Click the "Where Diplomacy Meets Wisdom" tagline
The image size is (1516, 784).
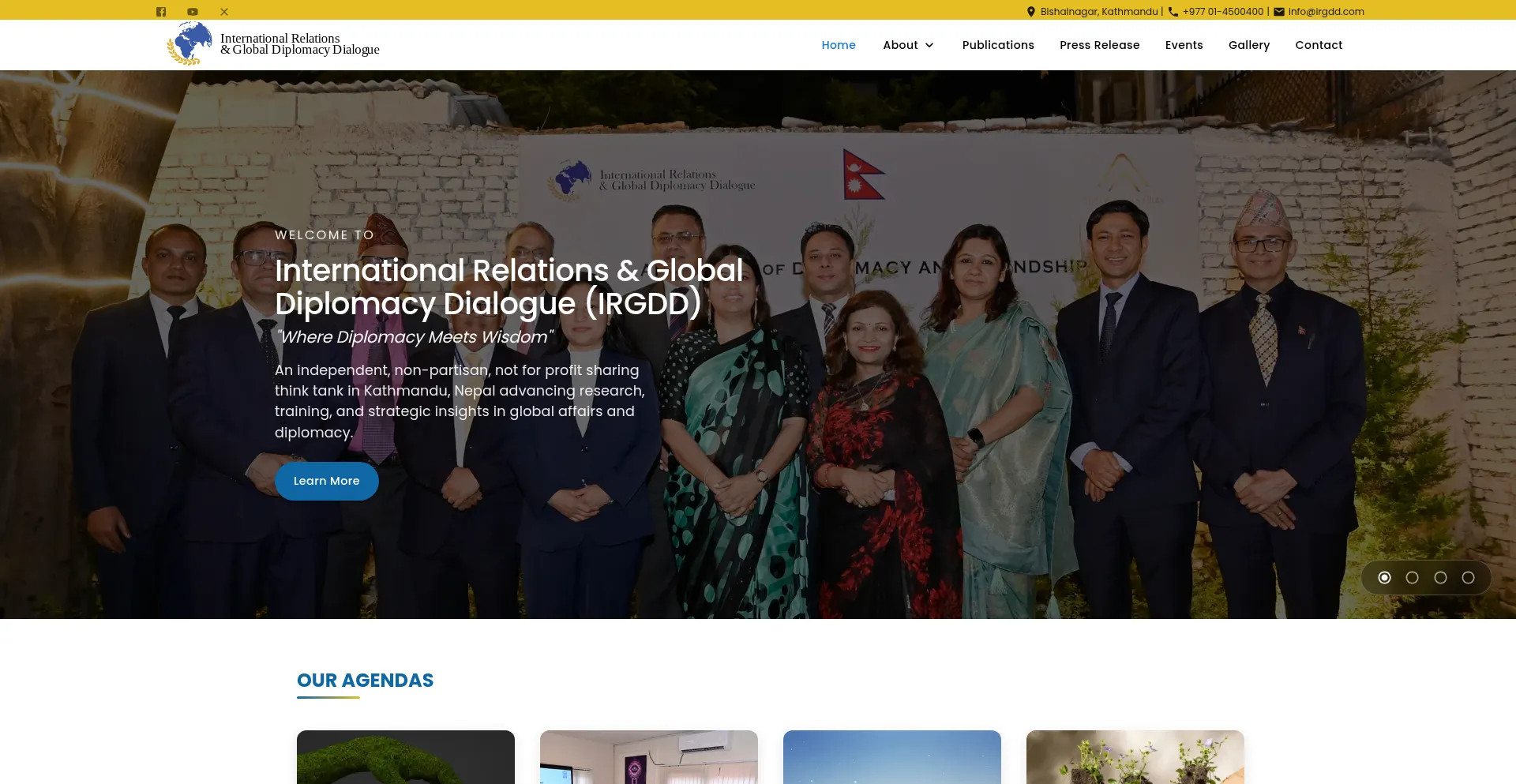(414, 337)
